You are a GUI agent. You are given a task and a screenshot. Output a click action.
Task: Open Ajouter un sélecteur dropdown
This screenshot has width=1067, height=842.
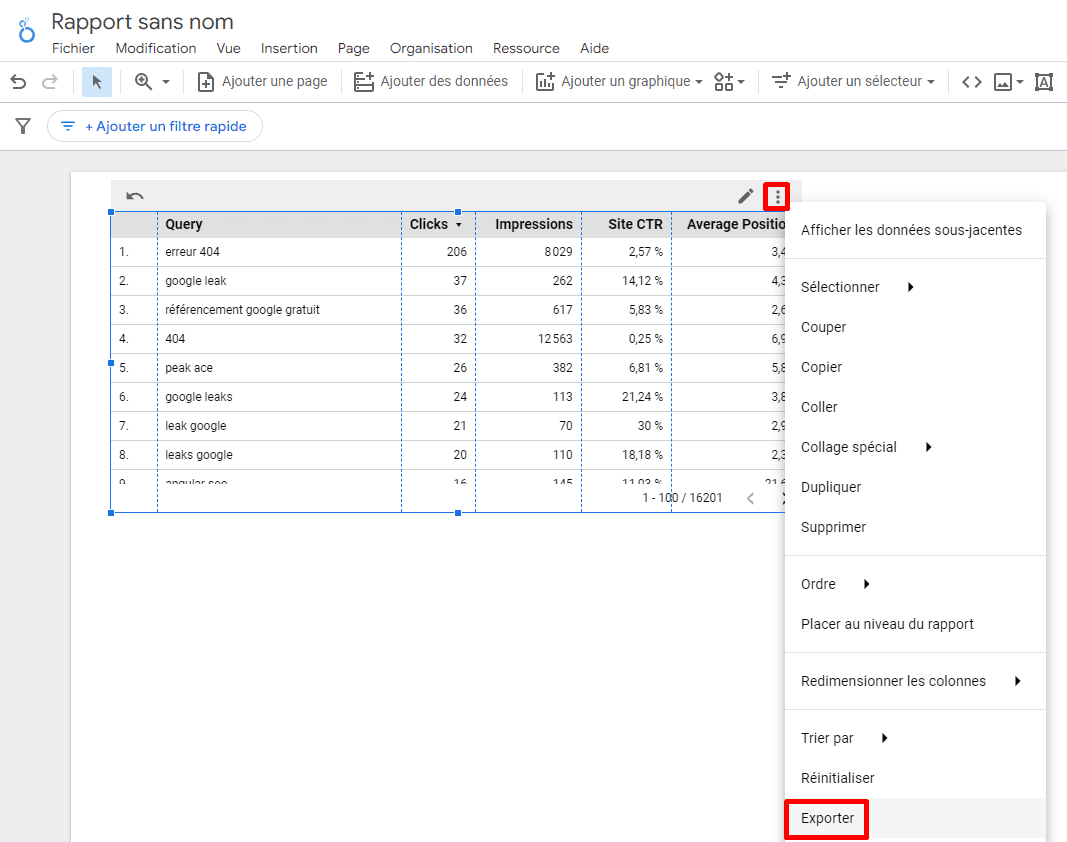pyautogui.click(x=853, y=82)
